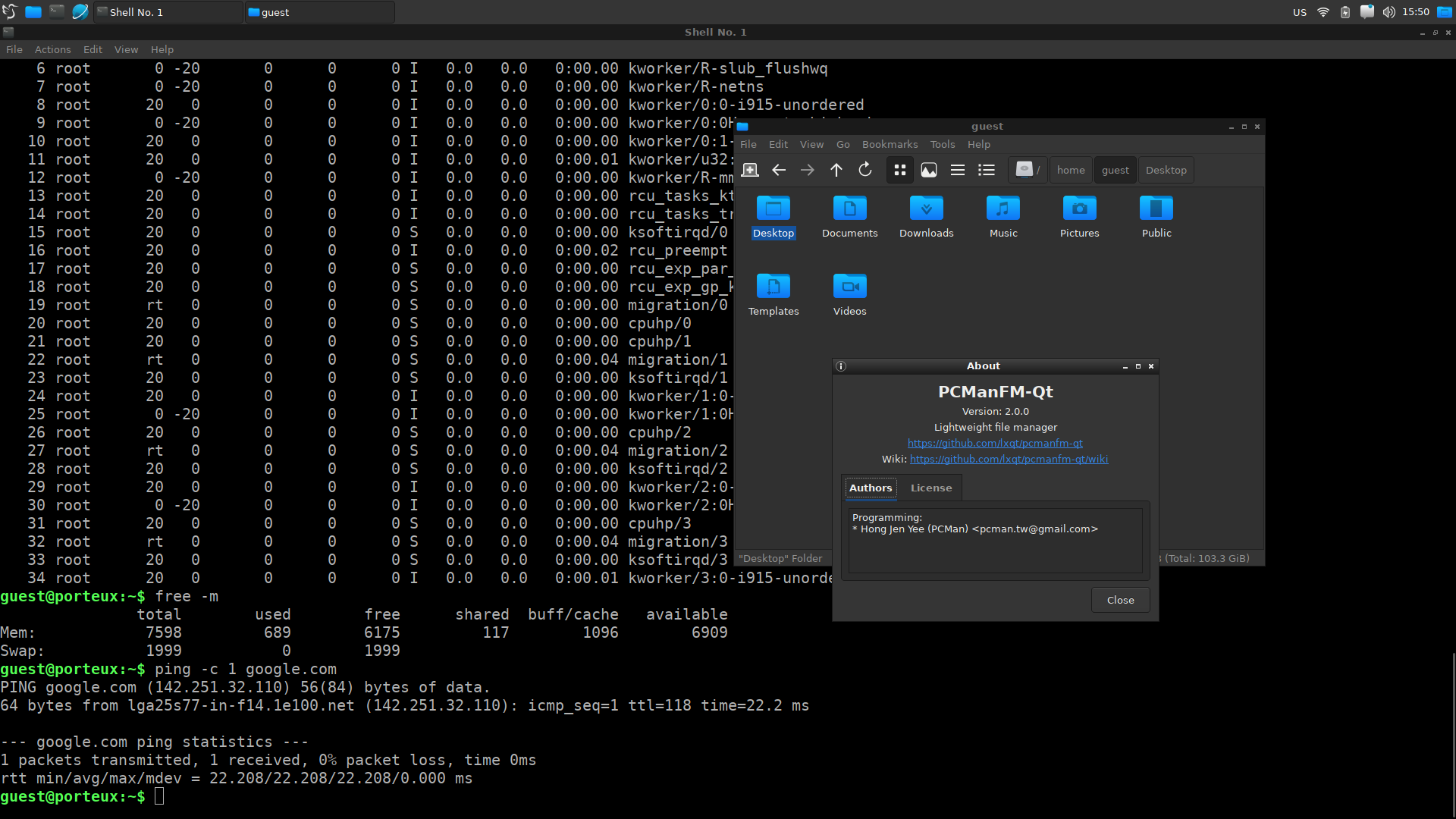
Task: Go up to the parent folder
Action: (836, 170)
